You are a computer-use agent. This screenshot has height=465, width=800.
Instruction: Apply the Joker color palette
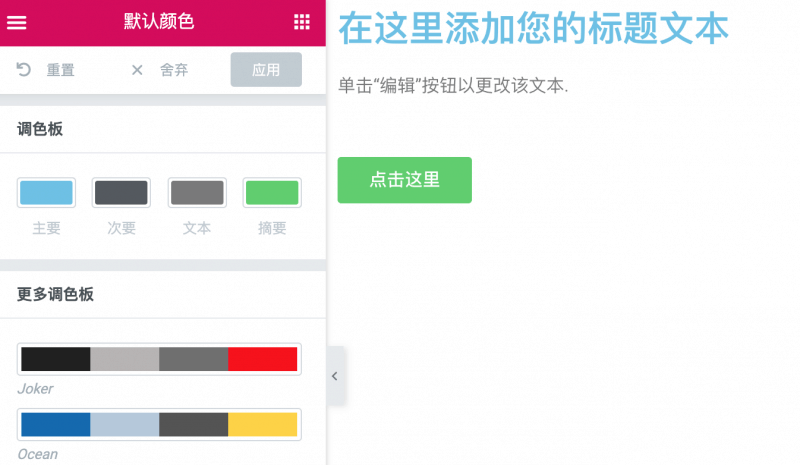[159, 359]
